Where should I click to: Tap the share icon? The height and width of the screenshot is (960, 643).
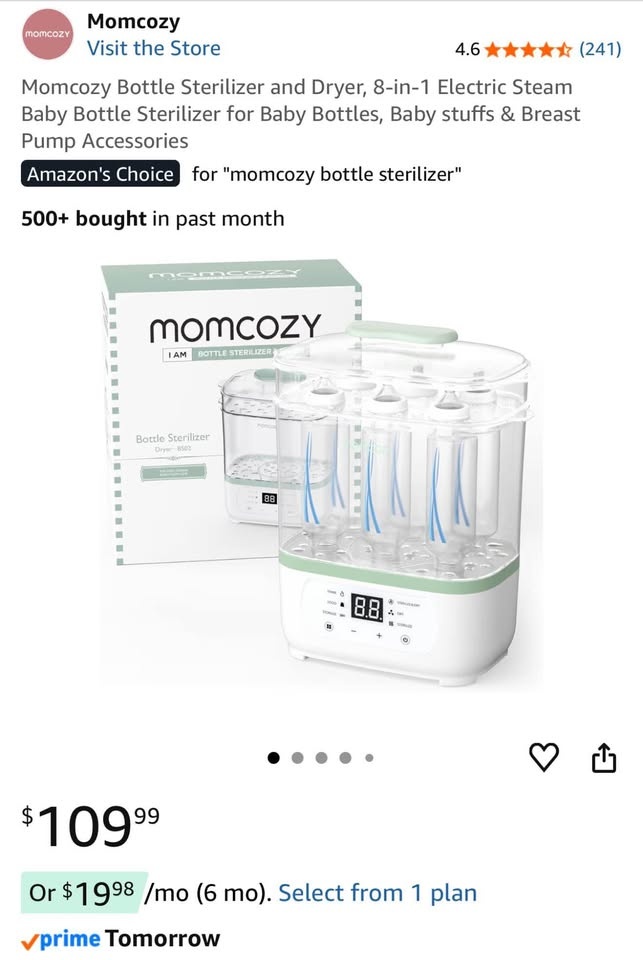point(604,757)
